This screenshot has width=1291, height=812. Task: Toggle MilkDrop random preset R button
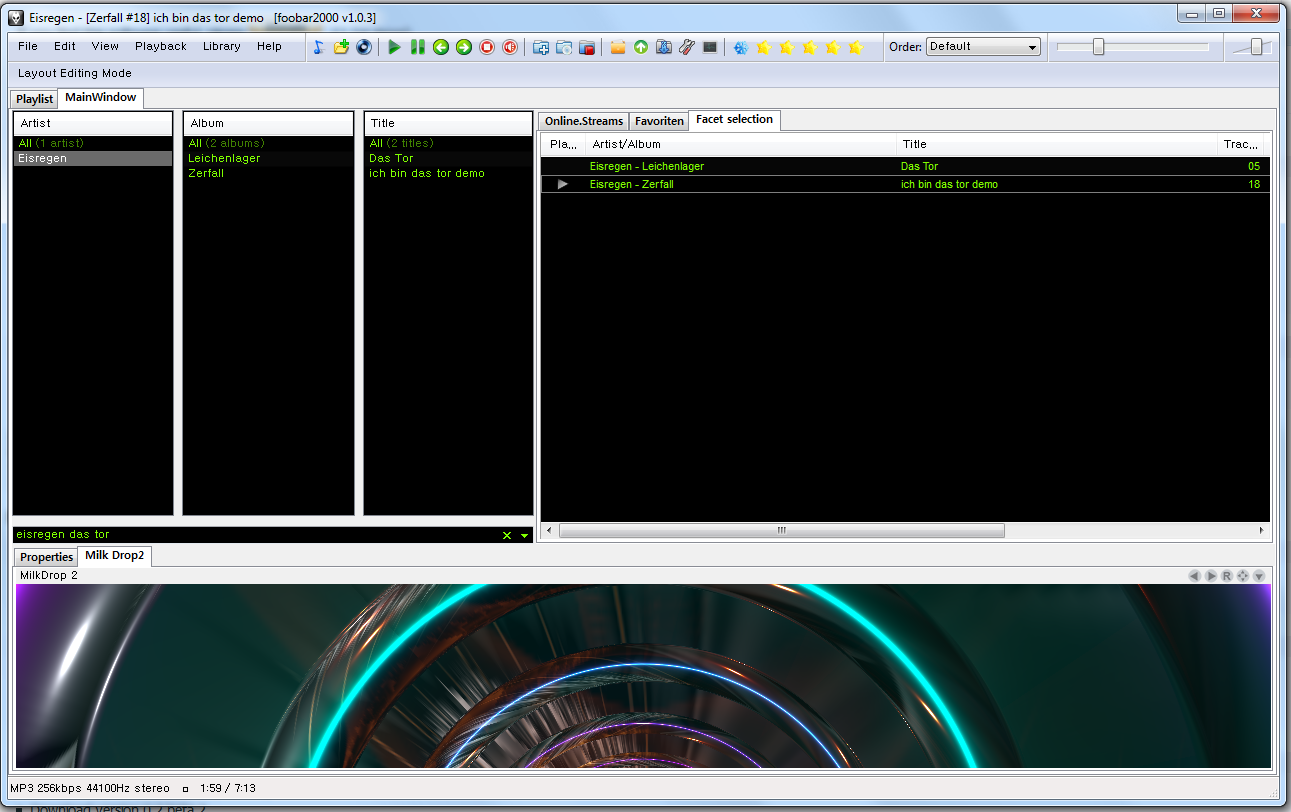click(1226, 576)
